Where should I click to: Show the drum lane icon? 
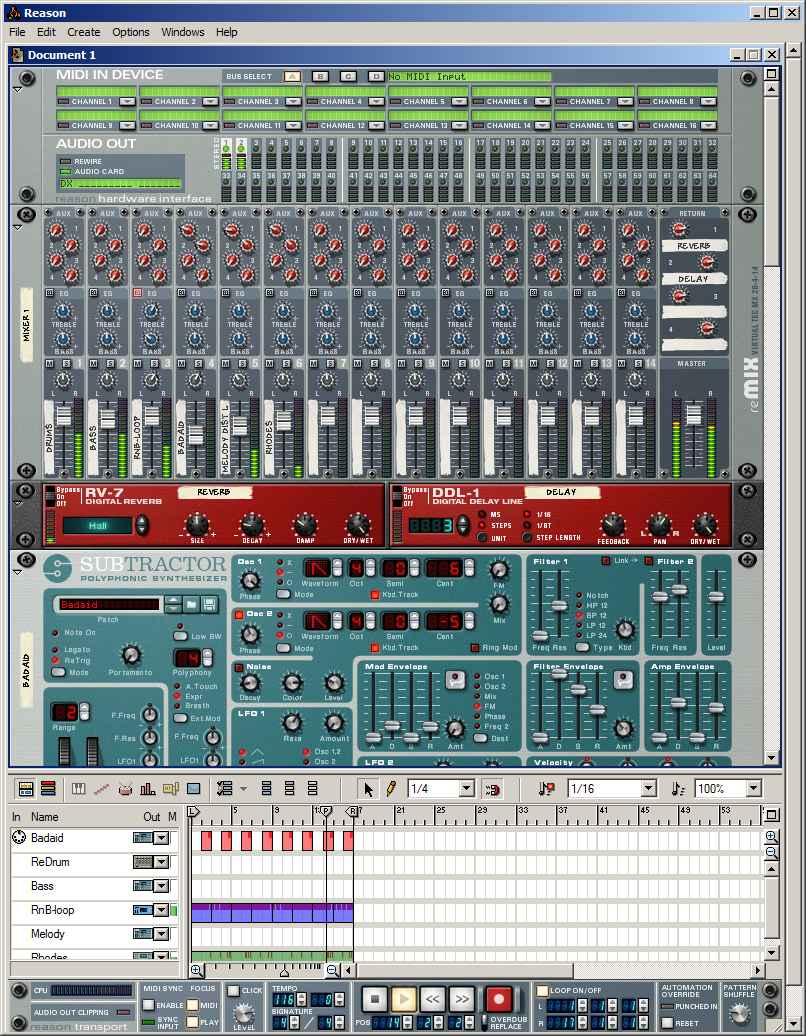click(x=125, y=788)
